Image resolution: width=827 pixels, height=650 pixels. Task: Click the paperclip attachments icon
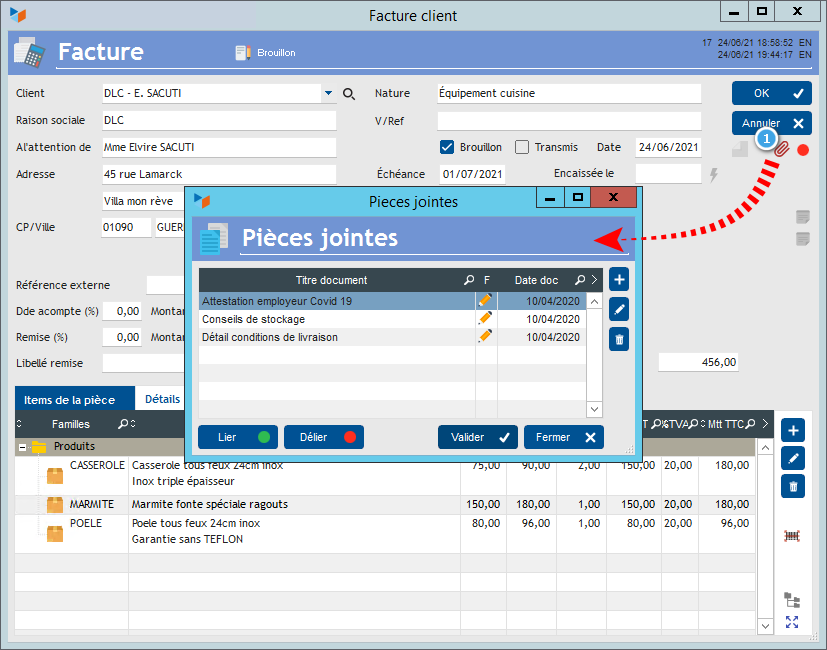click(782, 149)
